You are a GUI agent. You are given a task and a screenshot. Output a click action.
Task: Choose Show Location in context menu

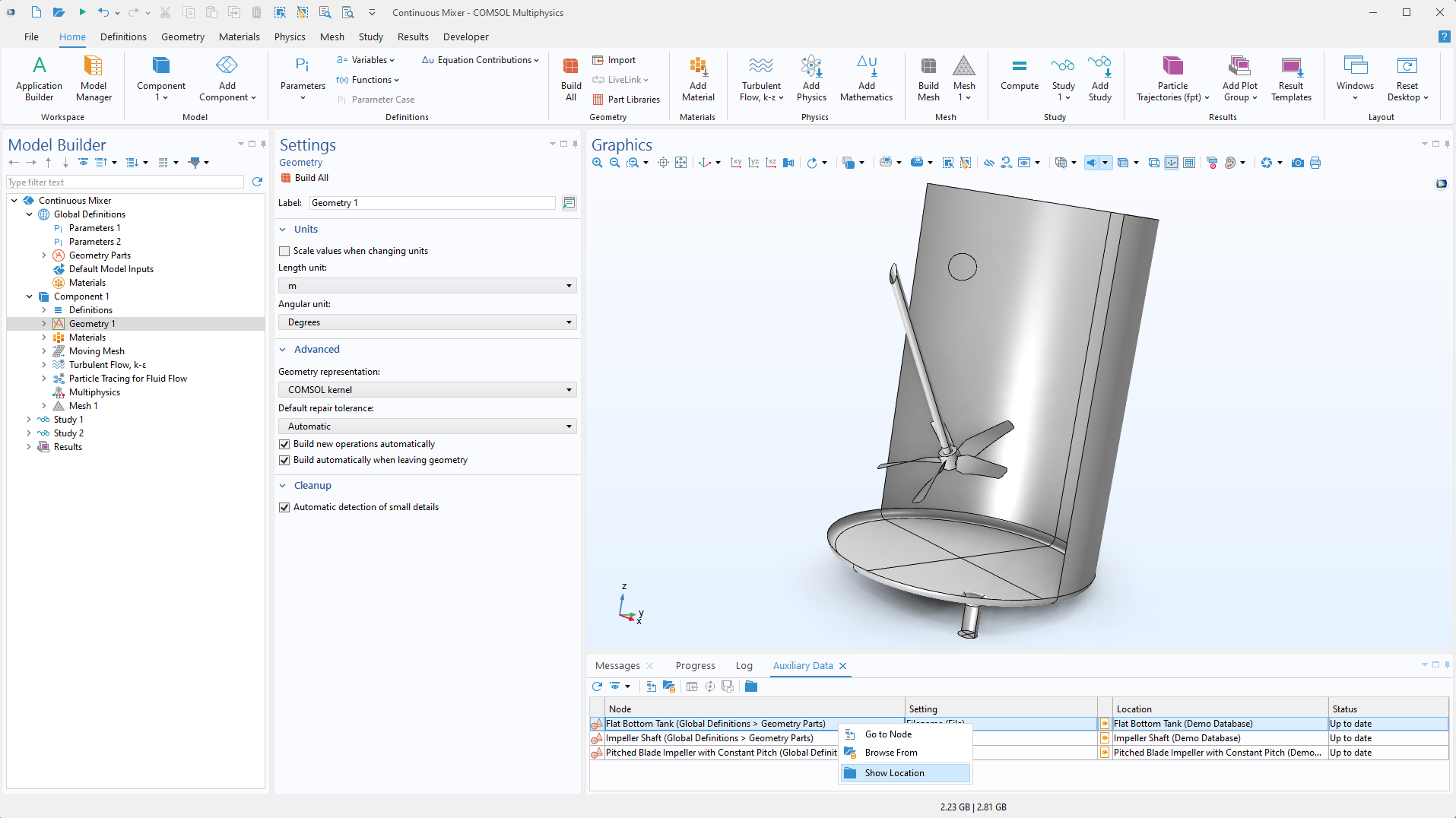click(905, 773)
